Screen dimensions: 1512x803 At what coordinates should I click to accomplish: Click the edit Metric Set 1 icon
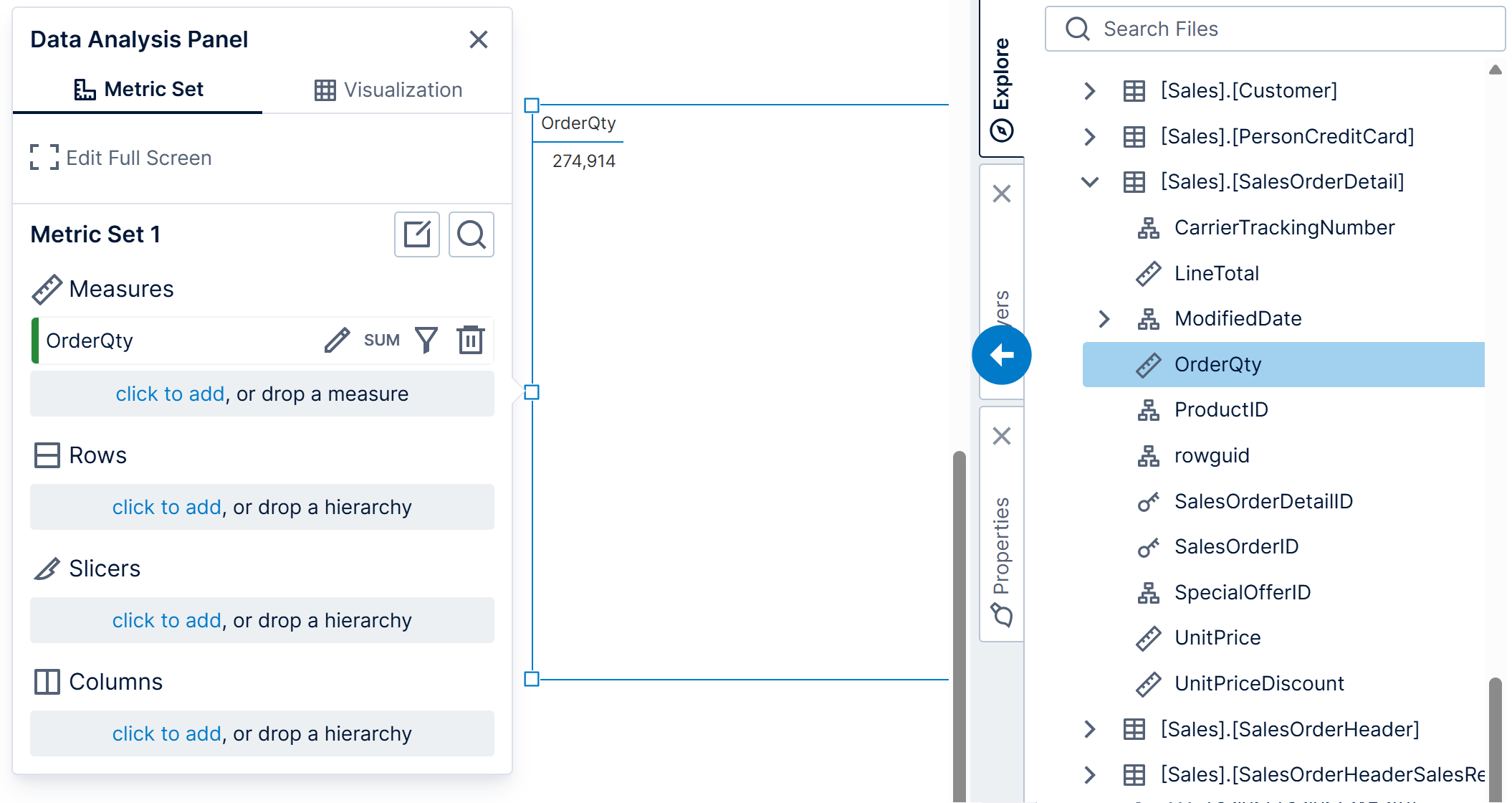click(417, 234)
